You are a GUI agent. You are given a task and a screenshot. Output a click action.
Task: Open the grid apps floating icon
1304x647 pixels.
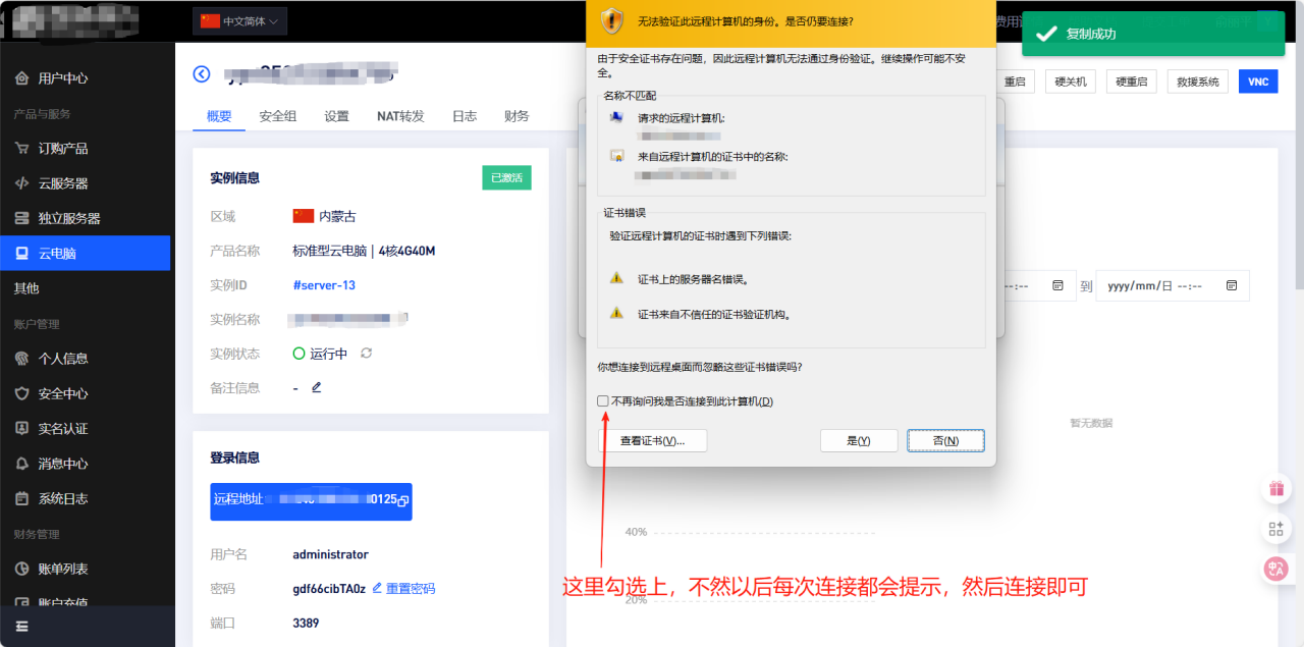coord(1276,529)
